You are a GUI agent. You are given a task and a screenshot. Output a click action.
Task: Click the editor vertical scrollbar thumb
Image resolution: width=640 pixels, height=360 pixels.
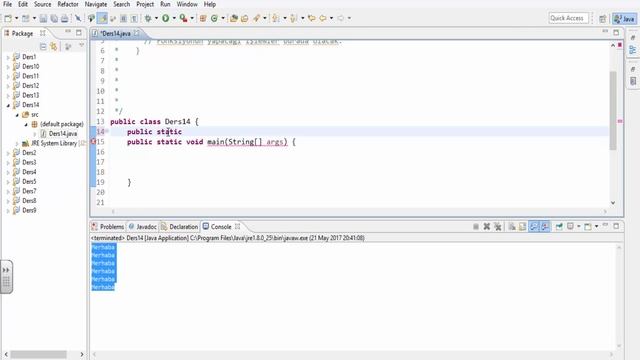613,110
